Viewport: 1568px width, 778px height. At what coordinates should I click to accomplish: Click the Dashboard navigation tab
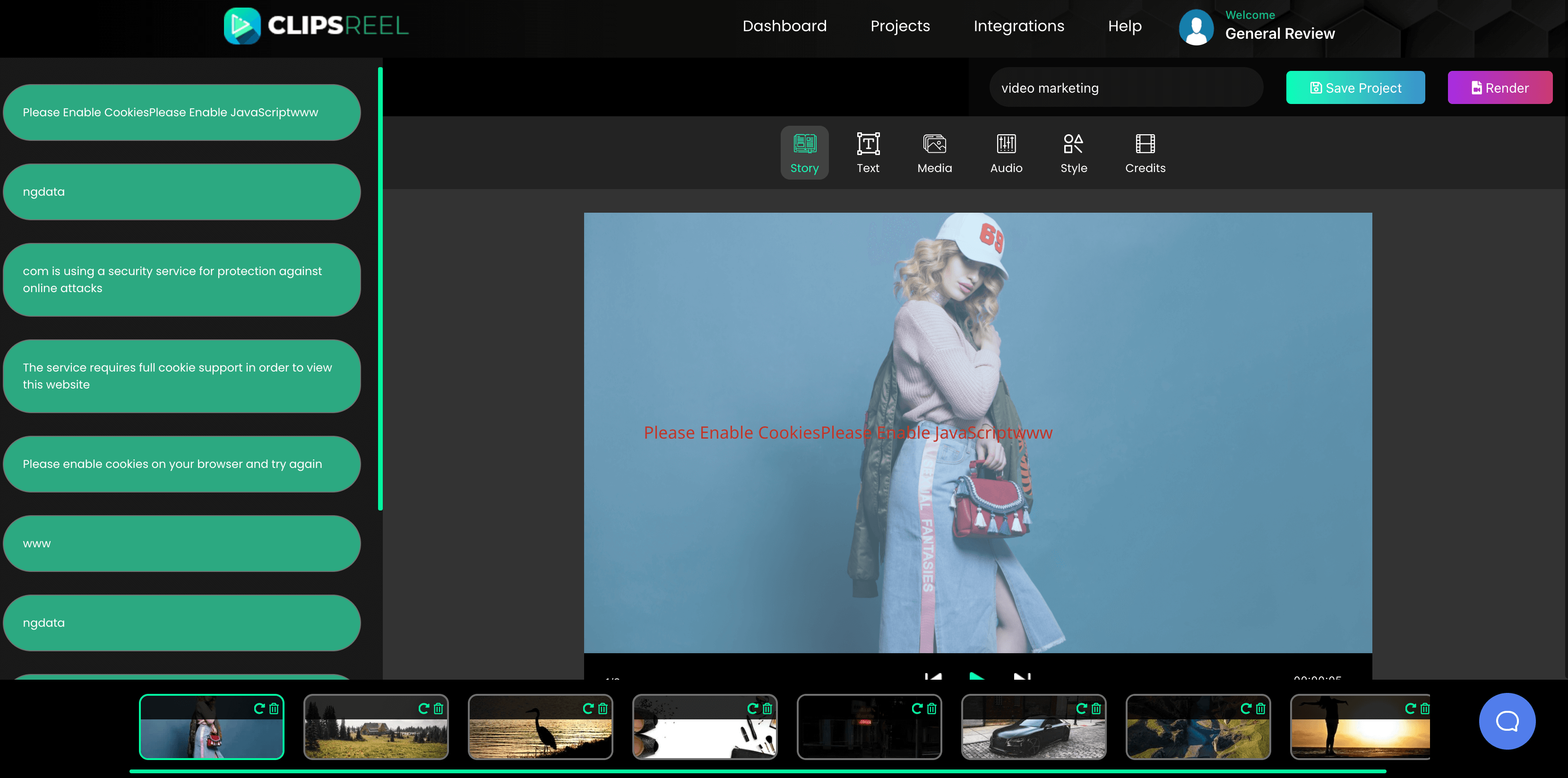click(x=784, y=25)
